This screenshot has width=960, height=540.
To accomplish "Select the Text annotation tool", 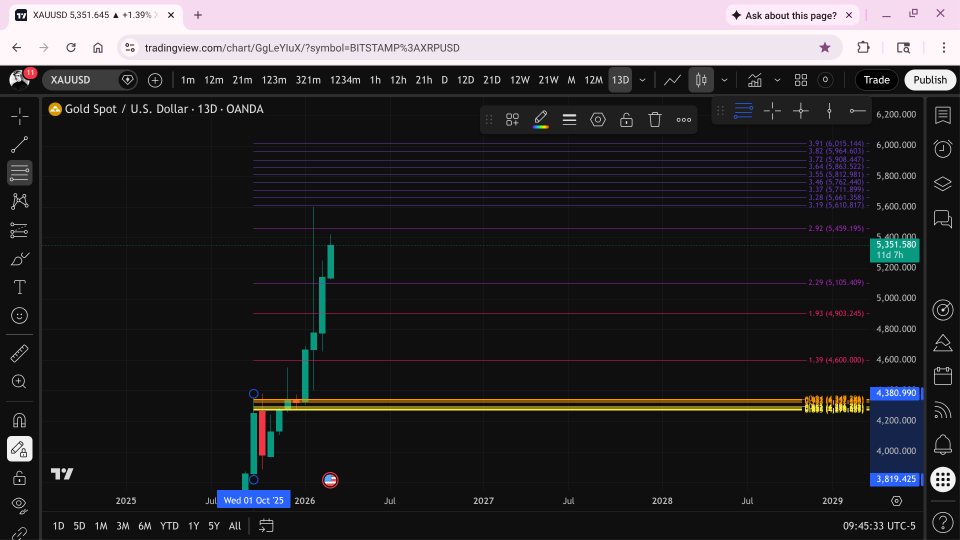I will pyautogui.click(x=19, y=287).
